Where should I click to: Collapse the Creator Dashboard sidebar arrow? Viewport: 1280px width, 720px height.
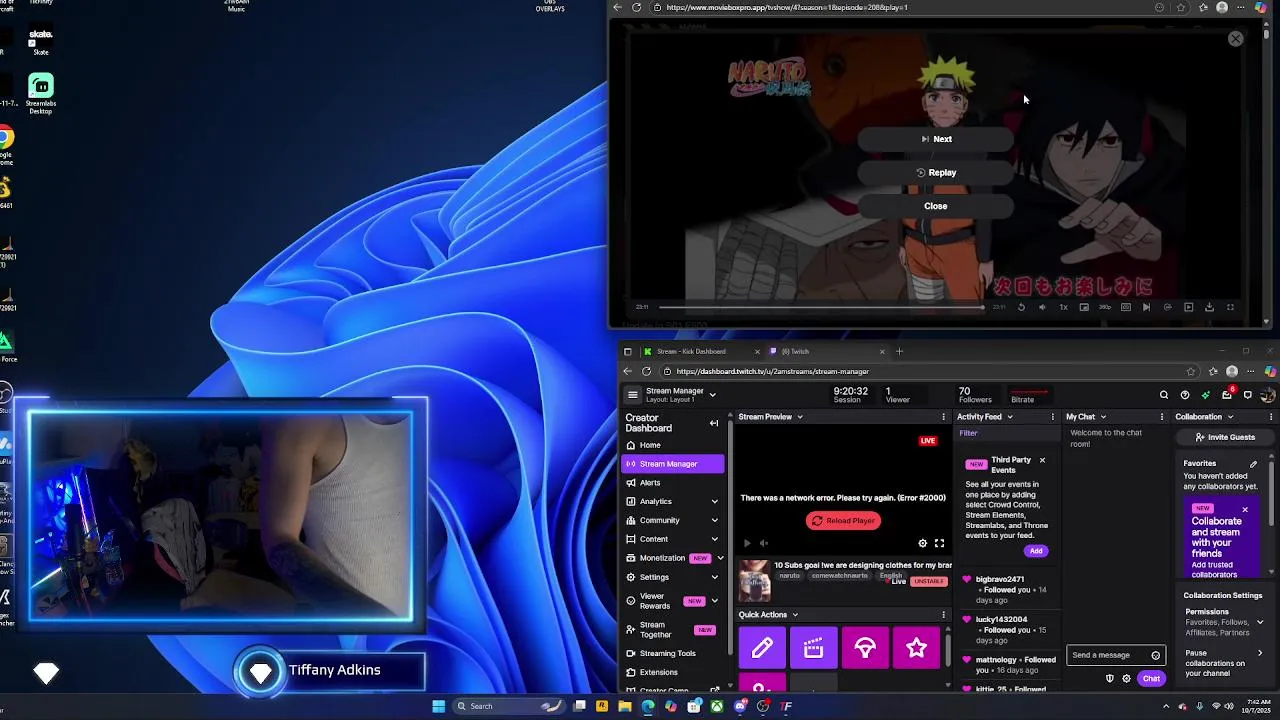pyautogui.click(x=714, y=423)
